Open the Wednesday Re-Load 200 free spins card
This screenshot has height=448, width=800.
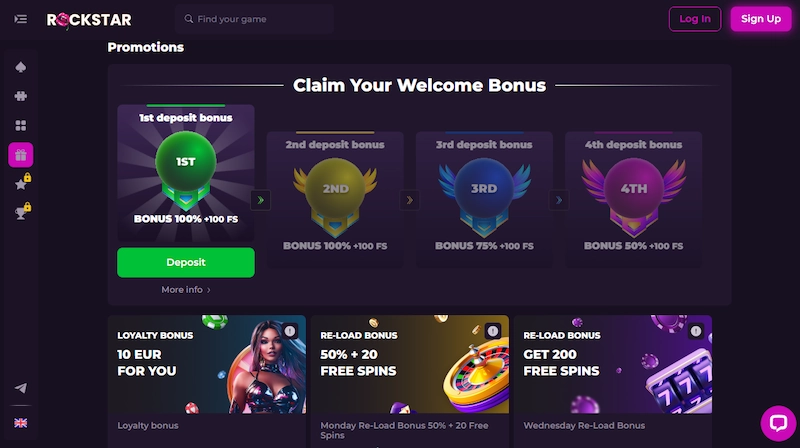click(x=612, y=365)
